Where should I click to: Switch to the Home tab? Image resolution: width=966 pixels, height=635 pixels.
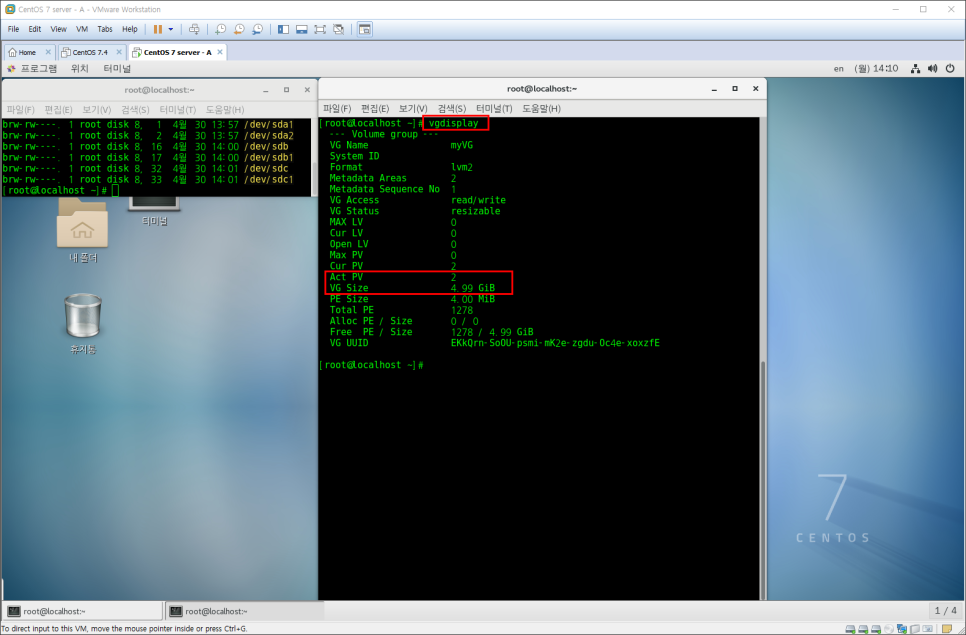(25, 52)
